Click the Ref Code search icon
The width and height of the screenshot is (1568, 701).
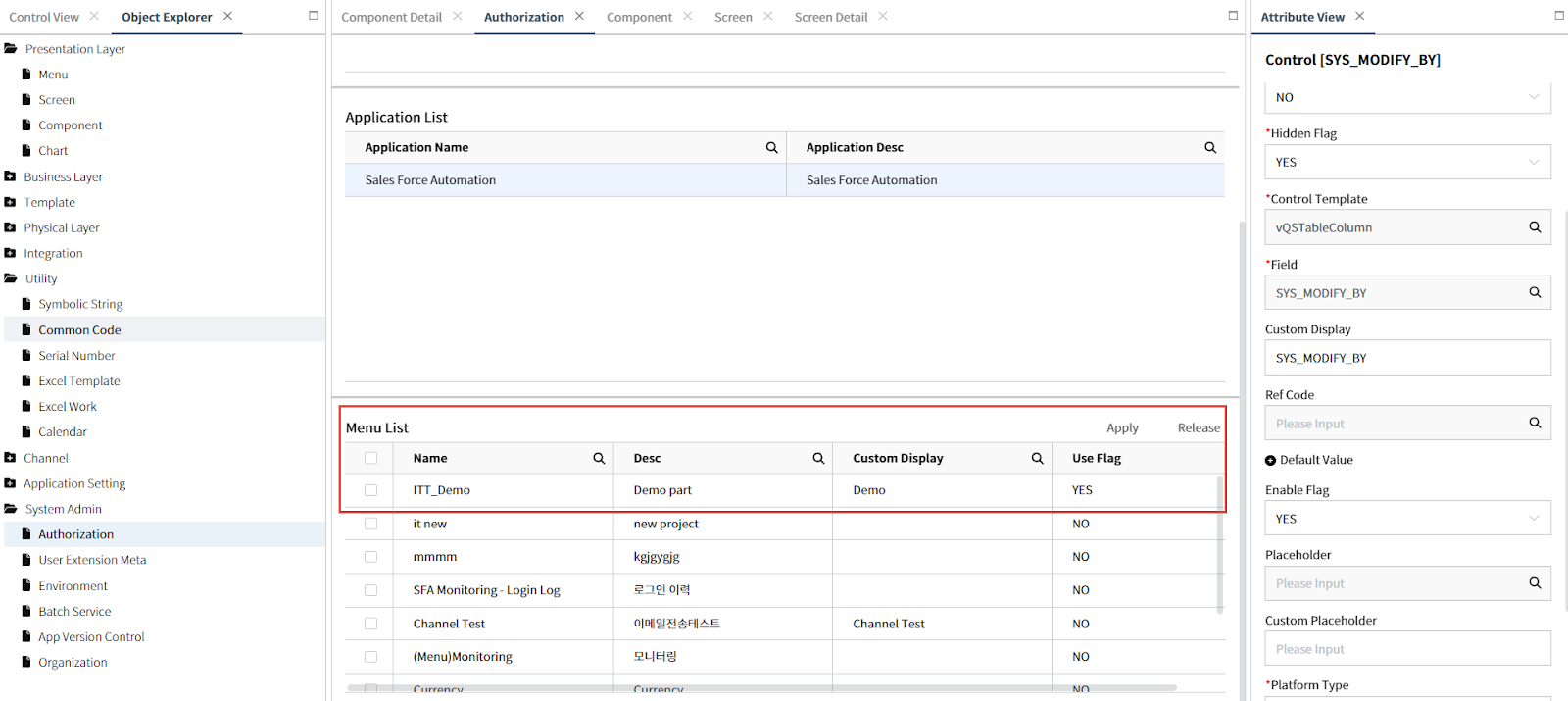tap(1535, 423)
